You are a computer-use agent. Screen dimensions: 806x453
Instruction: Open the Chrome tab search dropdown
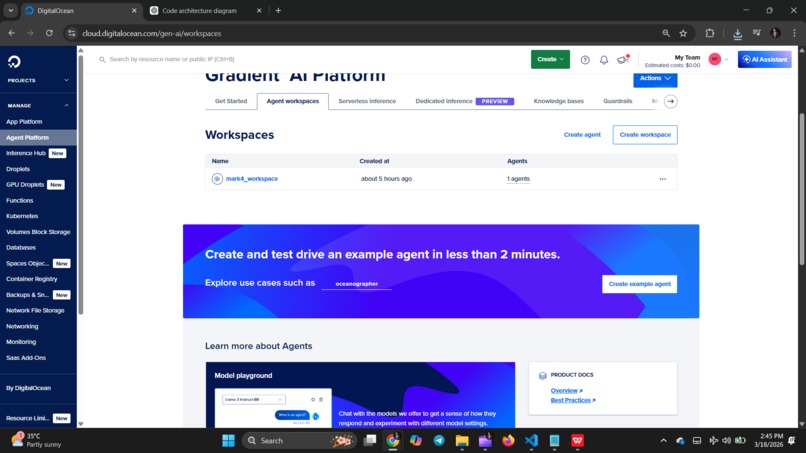[x=11, y=10]
